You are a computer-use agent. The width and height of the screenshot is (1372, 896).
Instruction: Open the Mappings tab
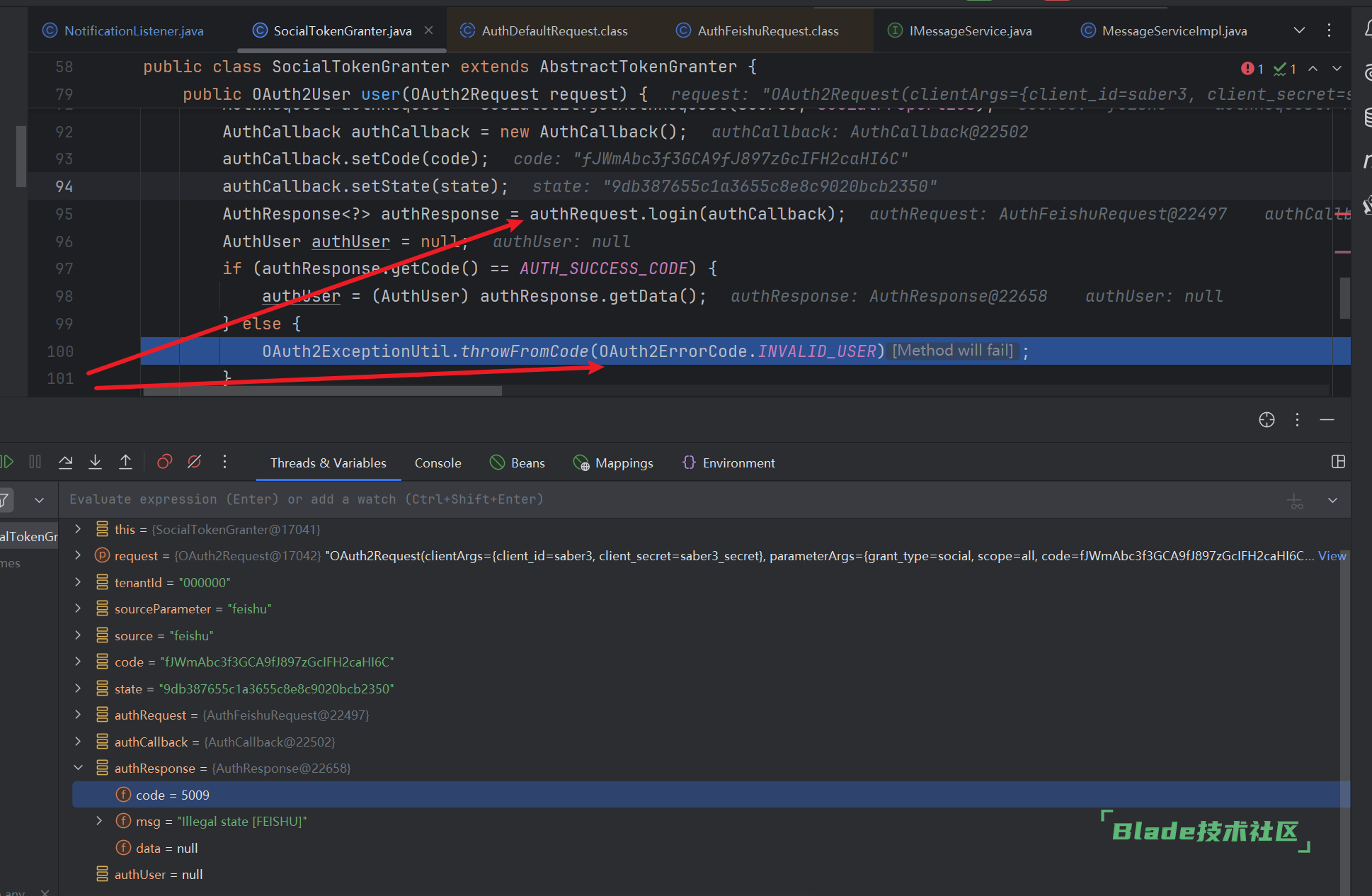pos(613,463)
